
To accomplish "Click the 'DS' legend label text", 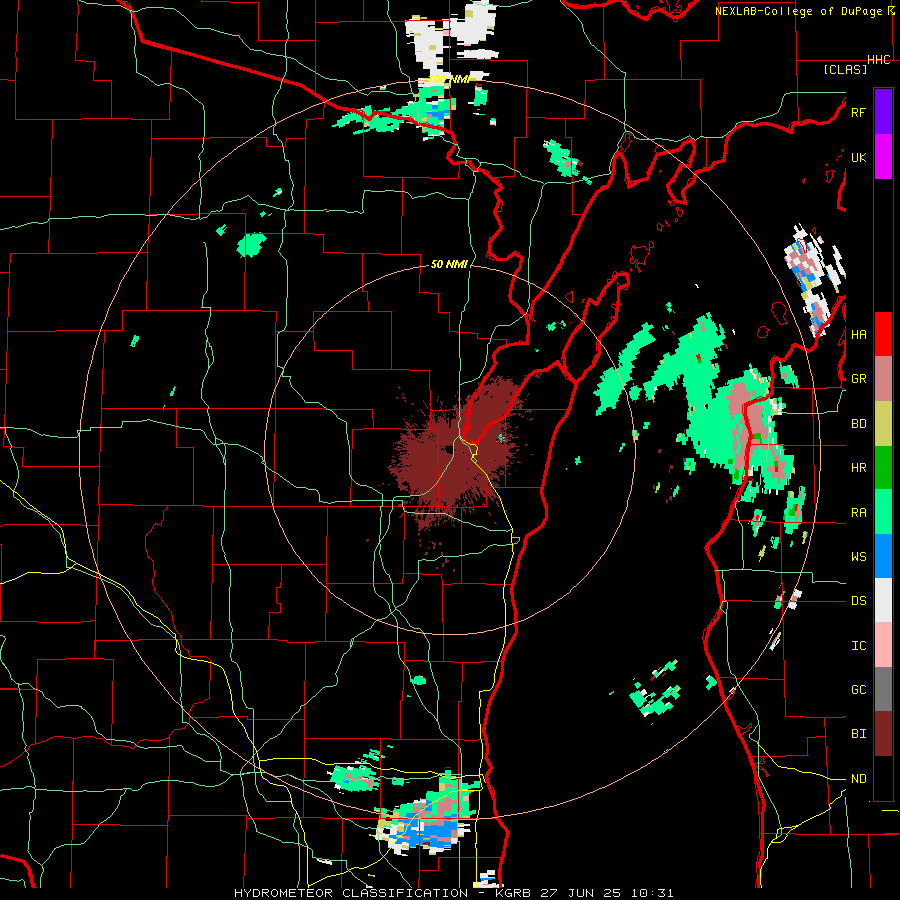I will point(858,601).
